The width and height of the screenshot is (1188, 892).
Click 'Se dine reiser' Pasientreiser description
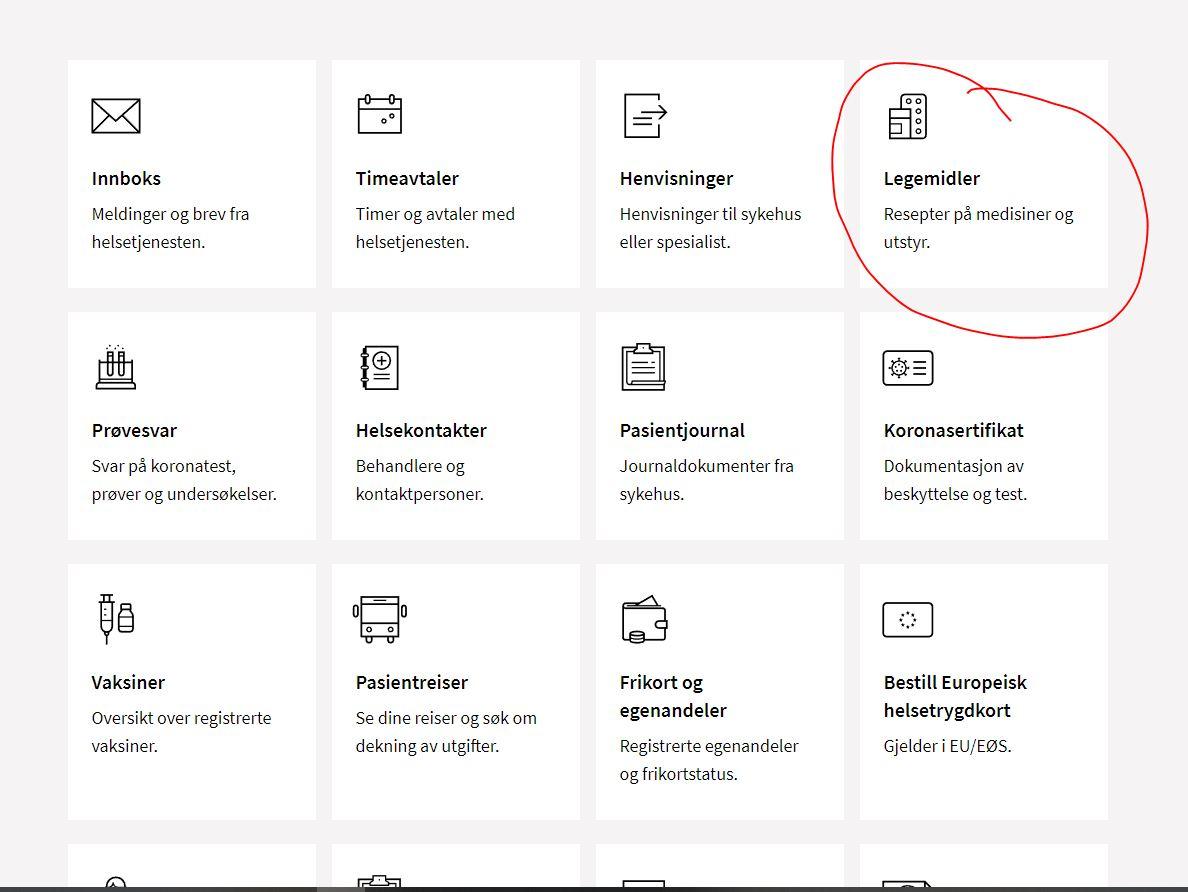(446, 732)
